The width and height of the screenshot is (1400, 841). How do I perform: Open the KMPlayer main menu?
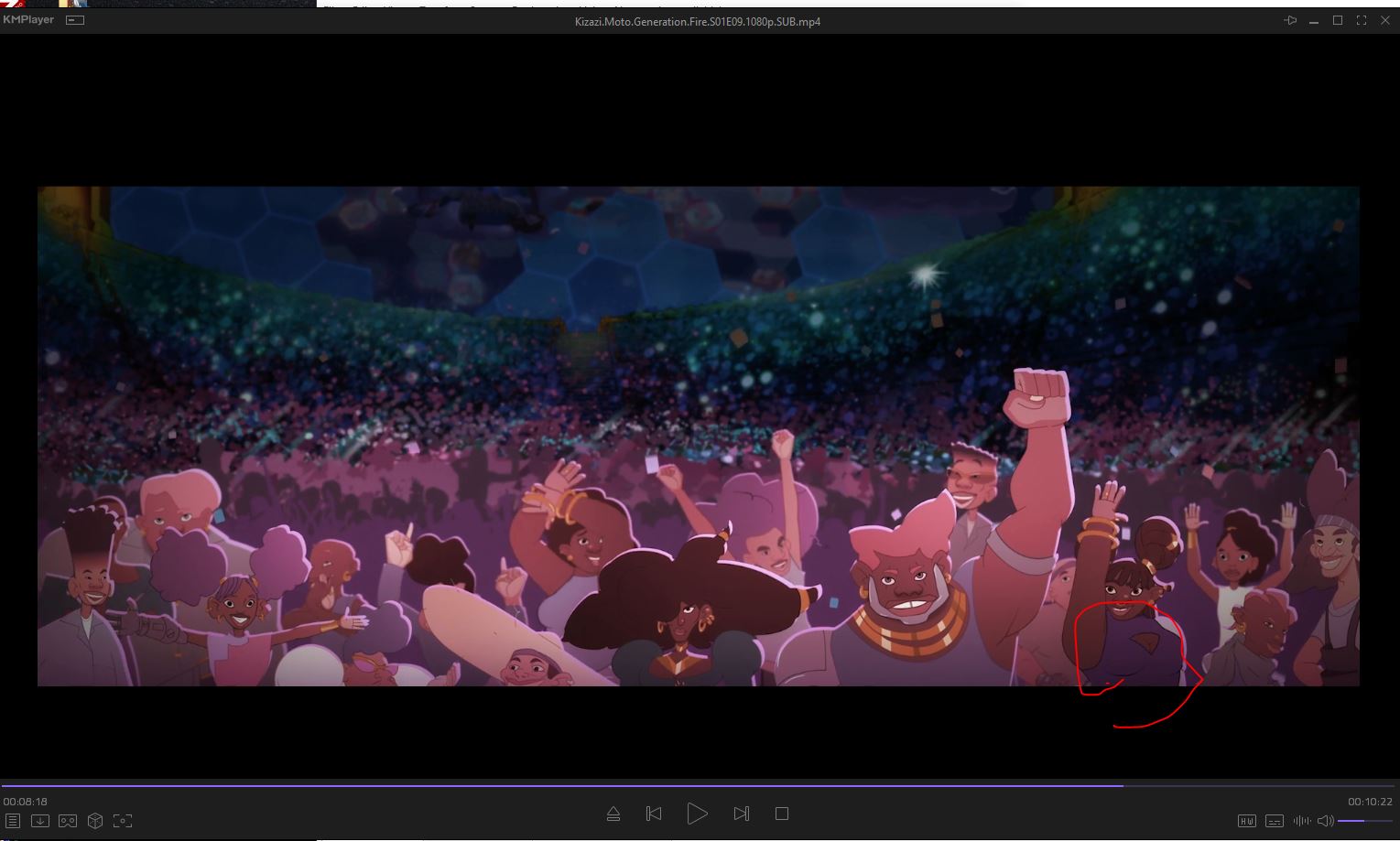pyautogui.click(x=28, y=20)
